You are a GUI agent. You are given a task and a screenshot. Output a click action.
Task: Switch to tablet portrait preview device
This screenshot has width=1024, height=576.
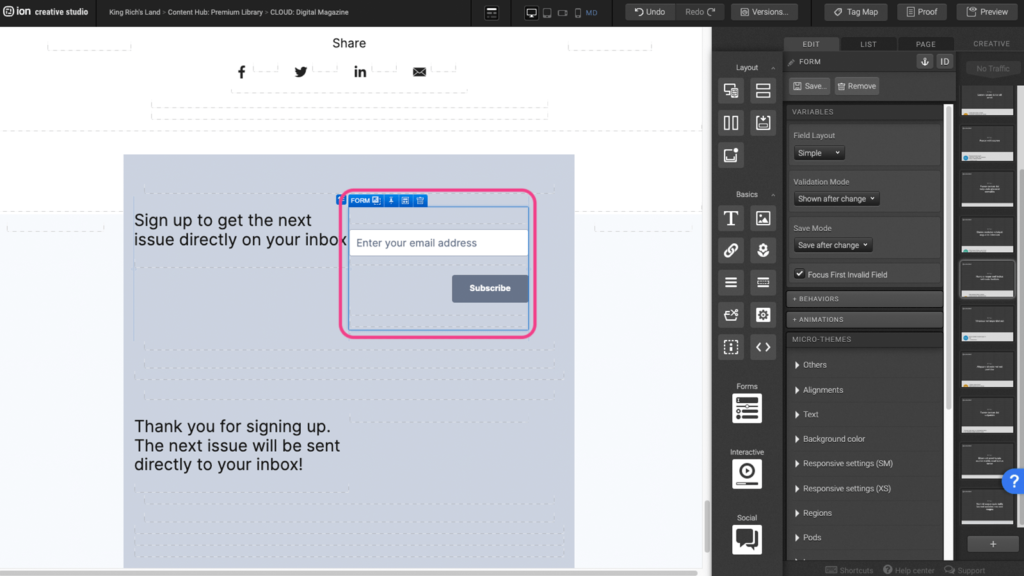(547, 12)
